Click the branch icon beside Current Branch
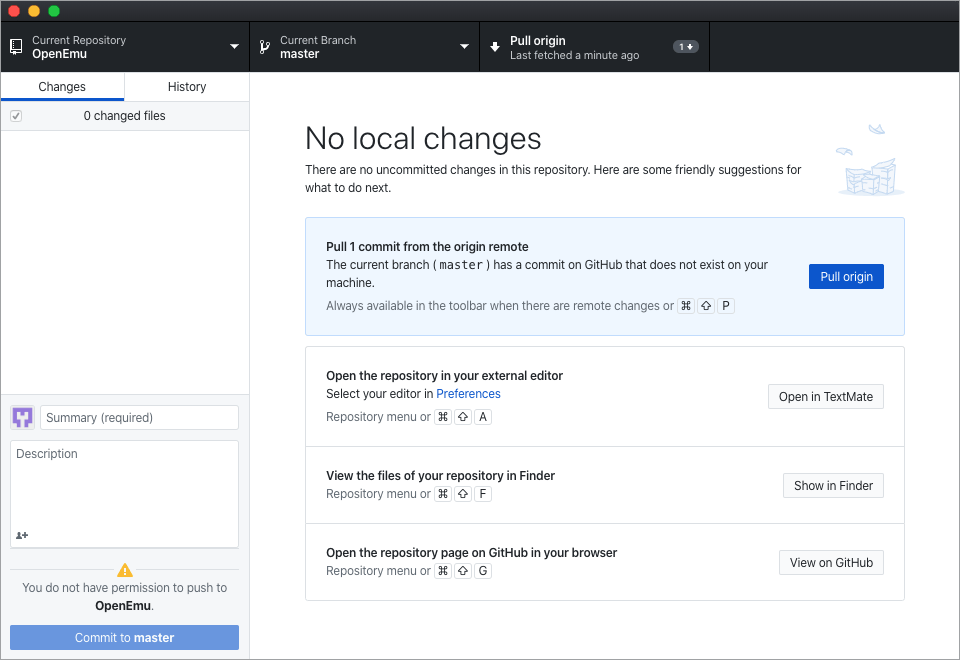Screen dimensions: 960x660 point(264,47)
